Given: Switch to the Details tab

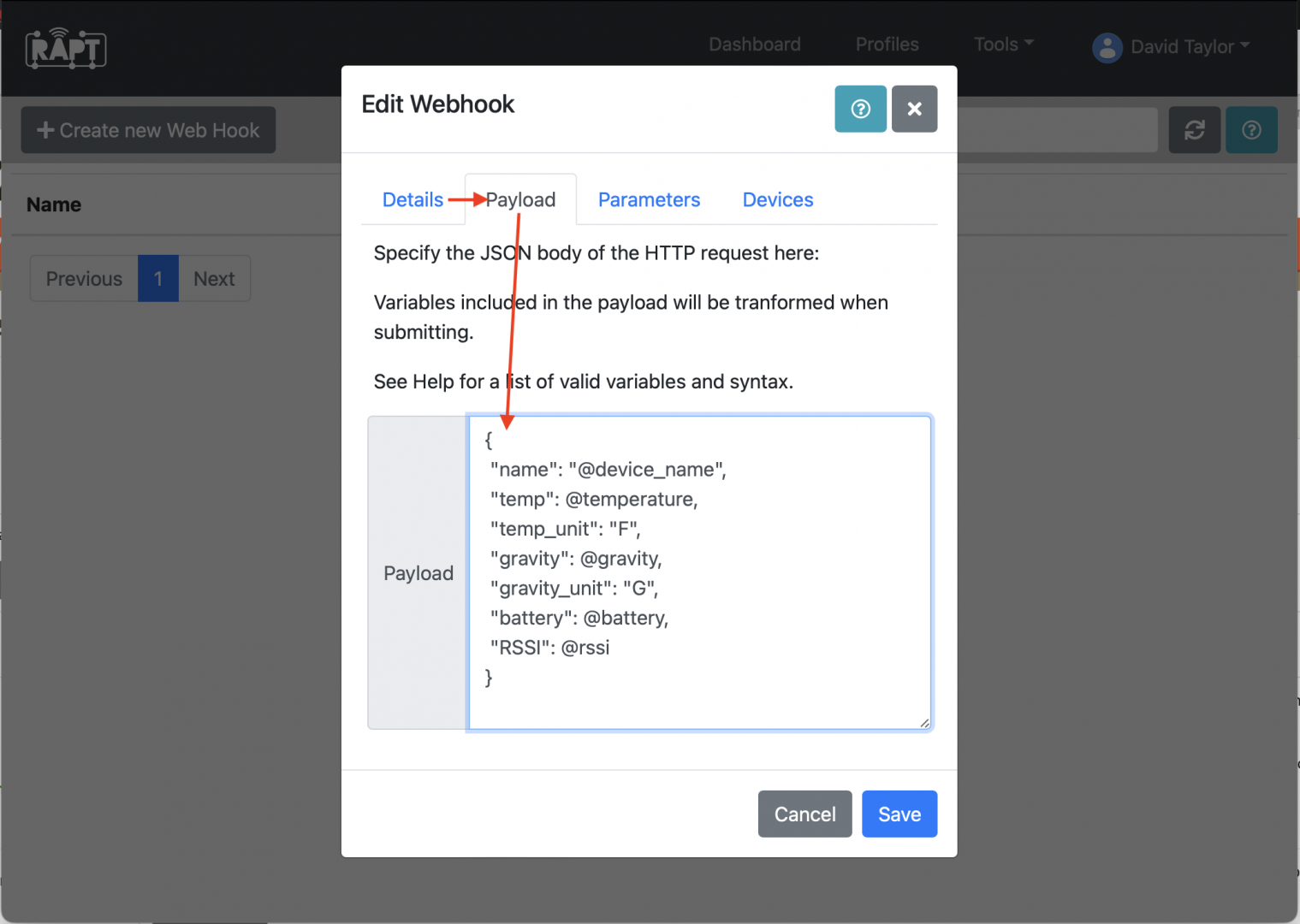Looking at the screenshot, I should (x=413, y=200).
